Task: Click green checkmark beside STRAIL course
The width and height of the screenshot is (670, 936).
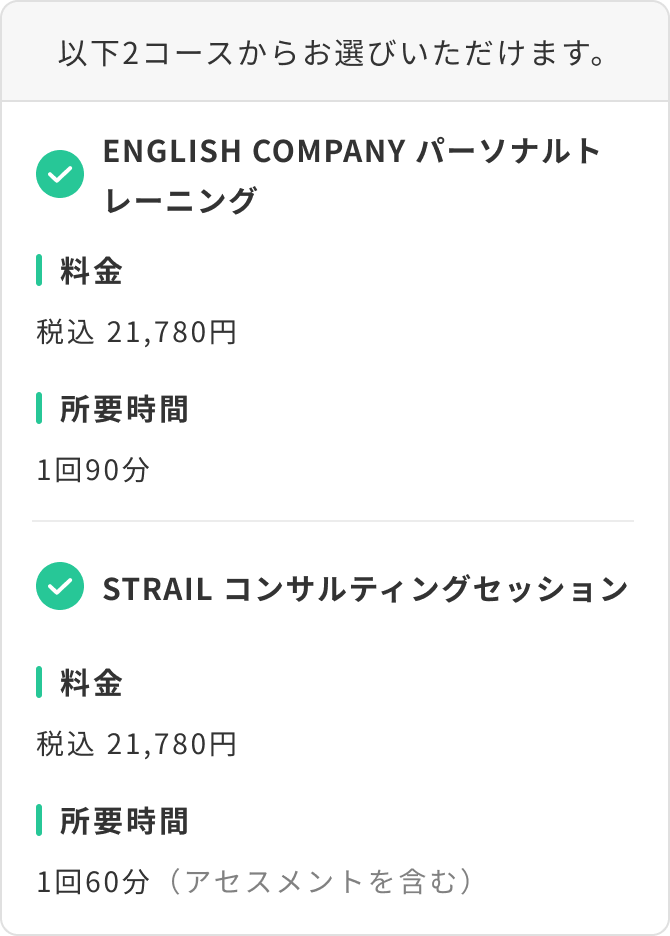Action: pyautogui.click(x=60, y=586)
